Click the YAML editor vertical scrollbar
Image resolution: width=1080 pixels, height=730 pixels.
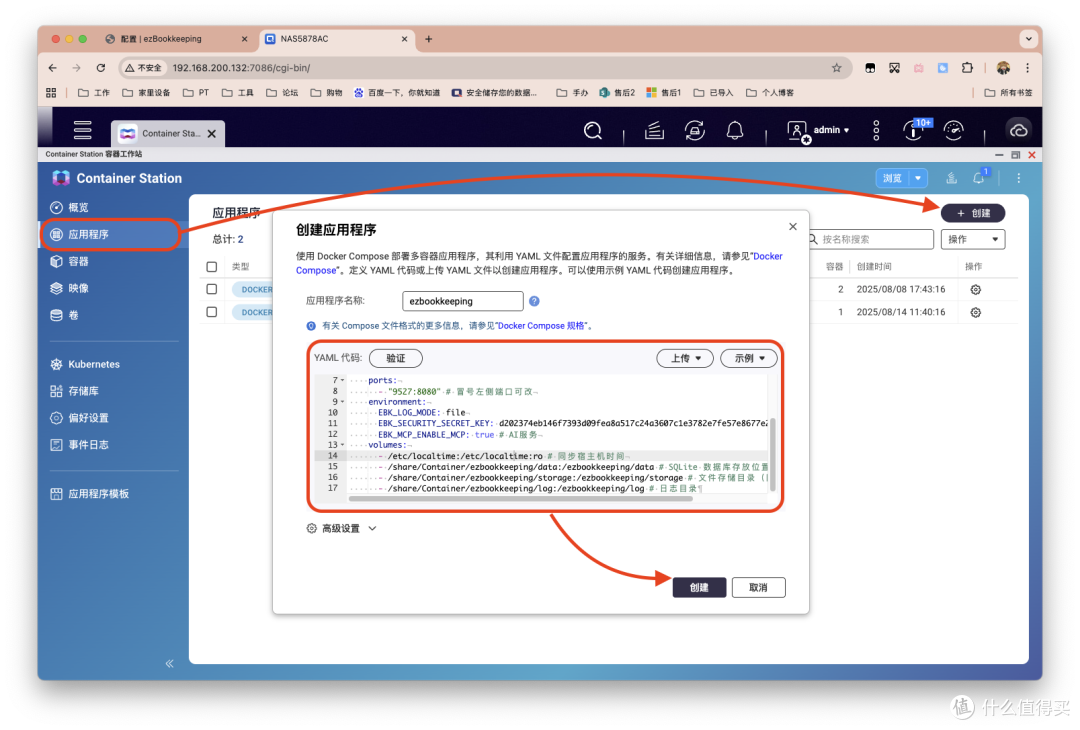(x=773, y=454)
